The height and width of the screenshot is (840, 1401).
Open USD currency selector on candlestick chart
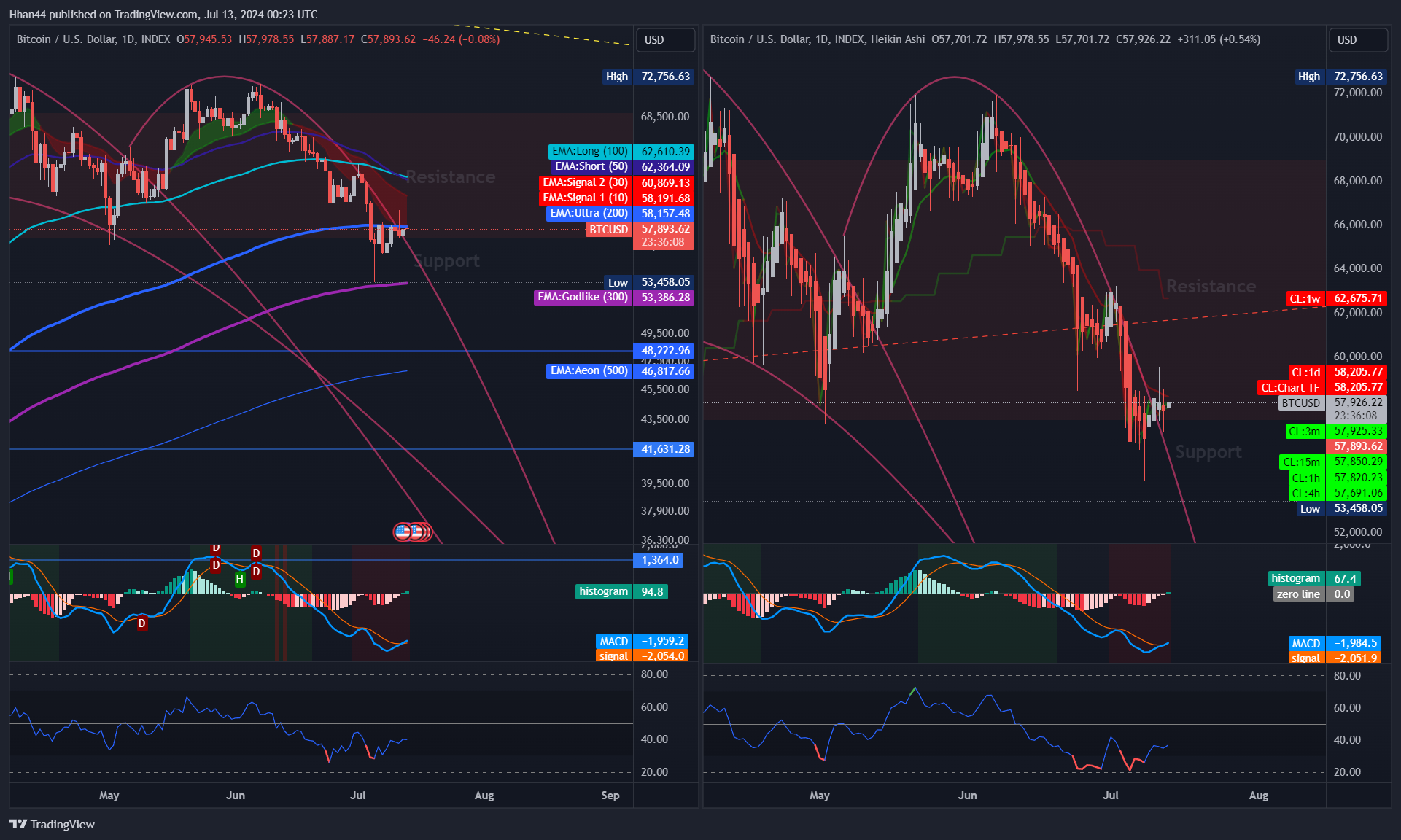pos(664,40)
